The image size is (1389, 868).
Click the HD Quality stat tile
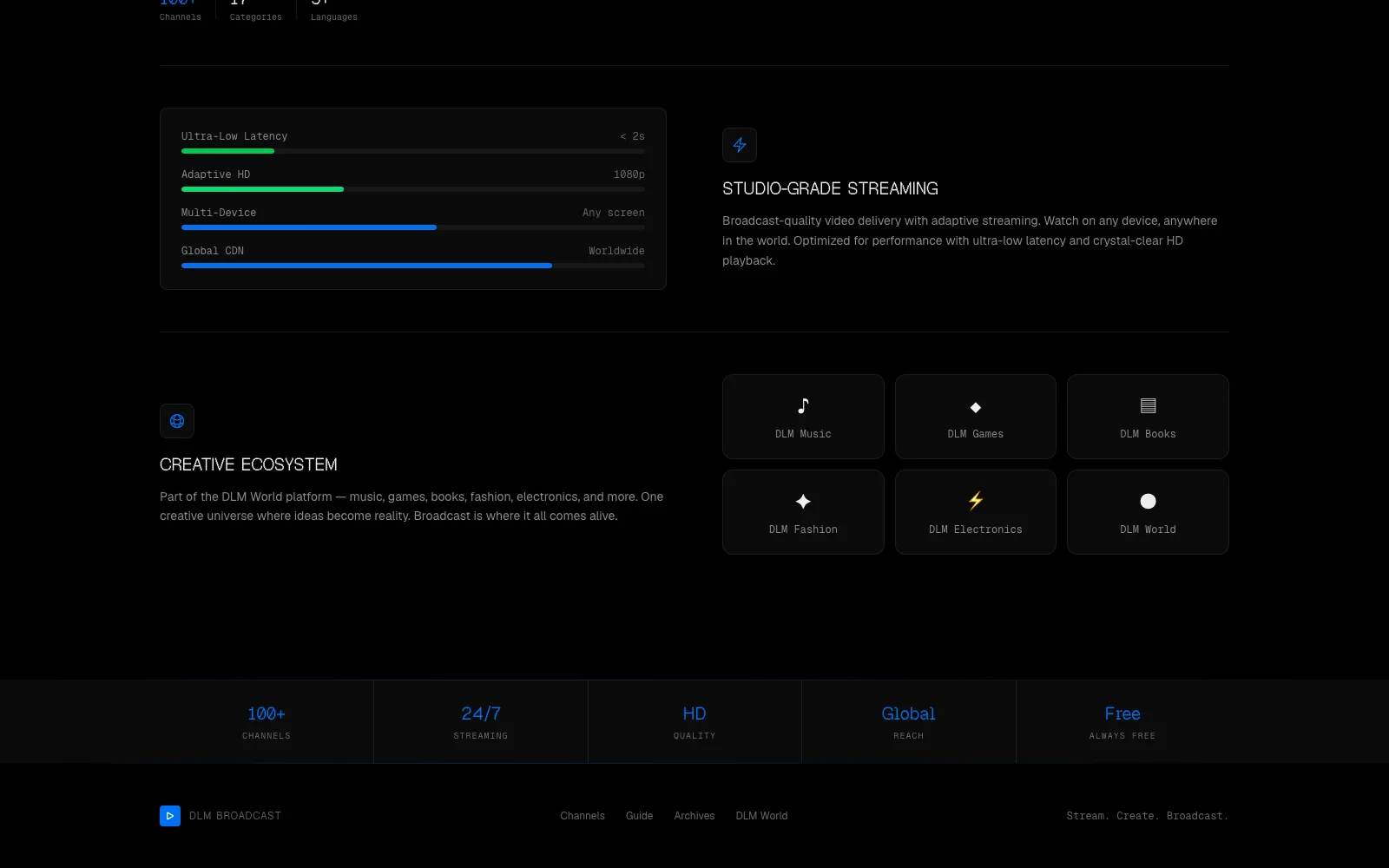pyautogui.click(x=694, y=722)
